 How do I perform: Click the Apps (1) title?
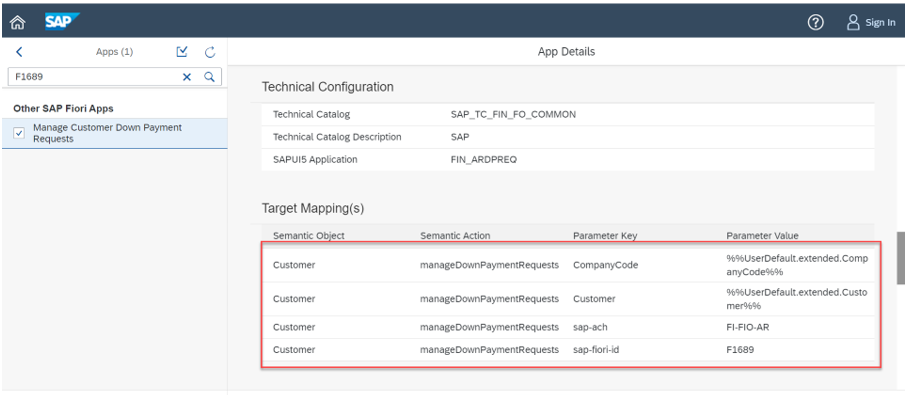pyautogui.click(x=114, y=52)
